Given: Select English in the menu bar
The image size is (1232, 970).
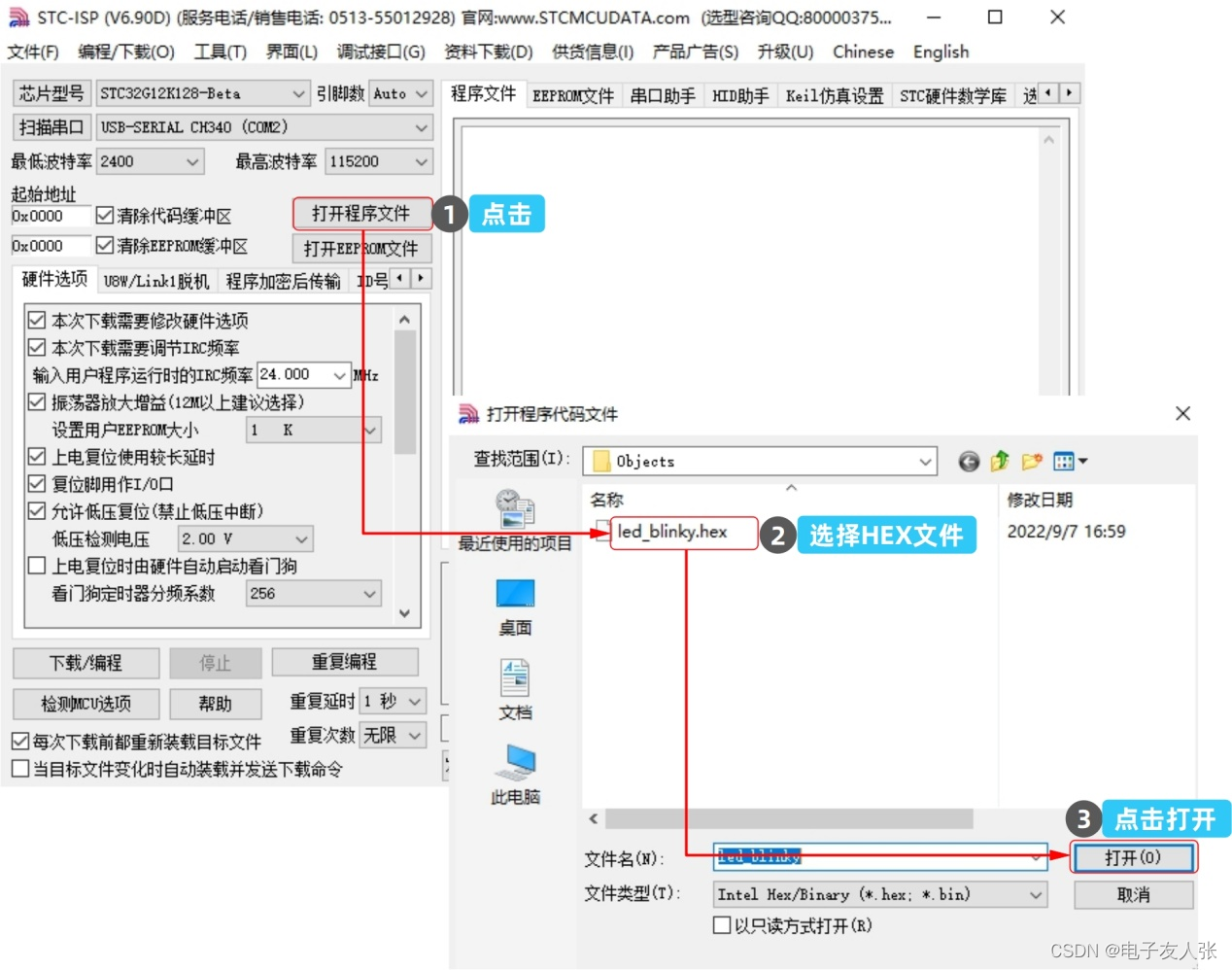Looking at the screenshot, I should pos(941,52).
